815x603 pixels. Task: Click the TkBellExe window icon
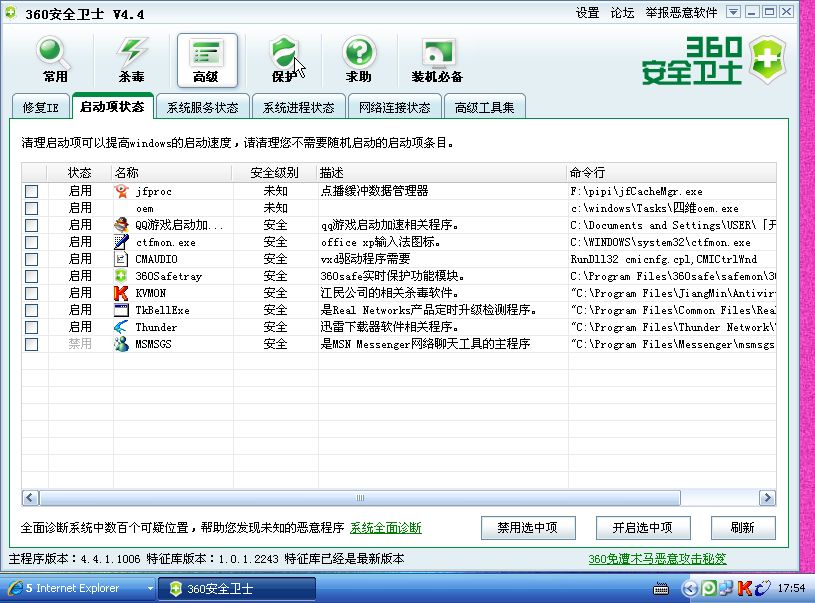(x=121, y=310)
